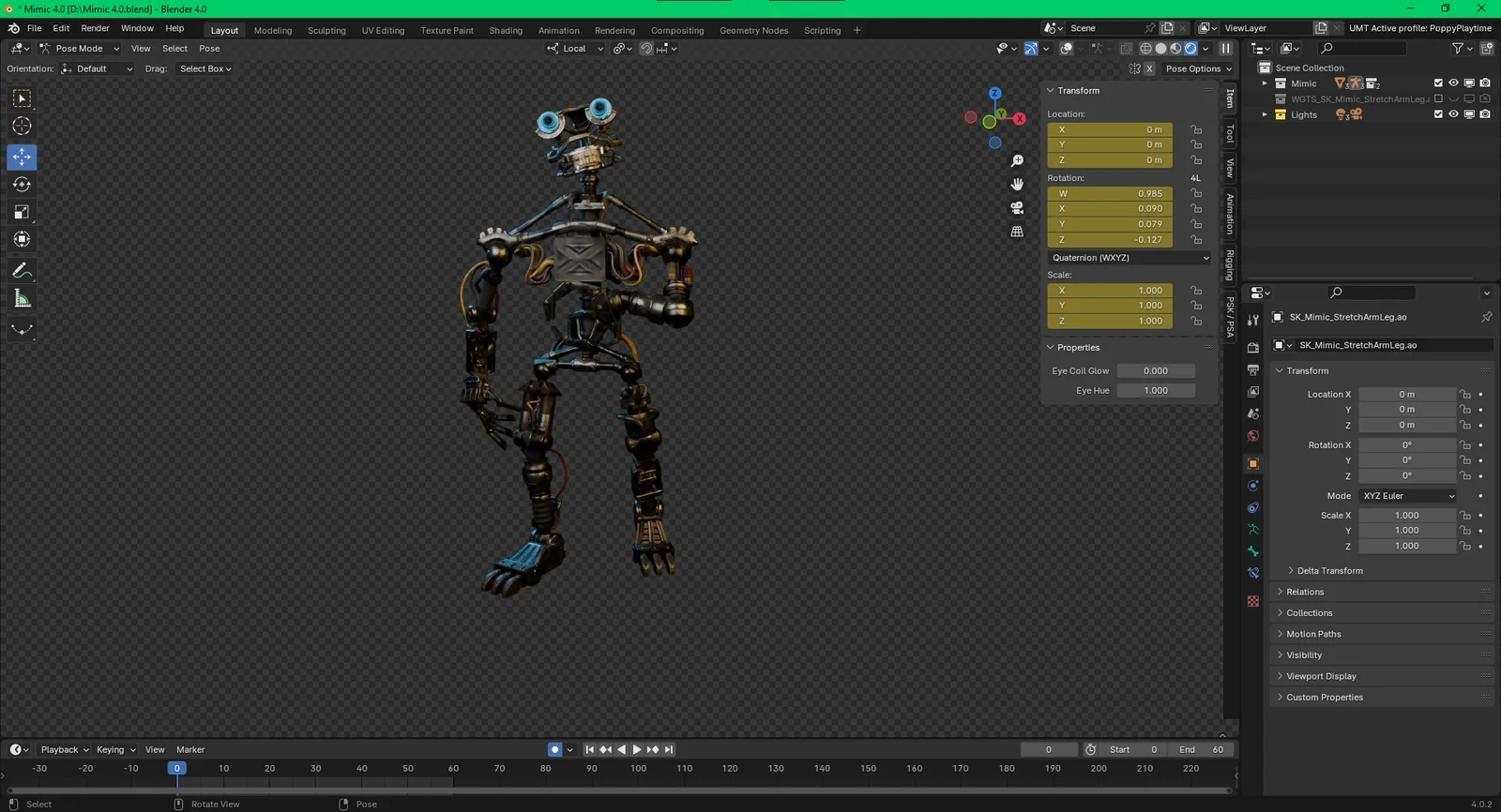1501x812 pixels.
Task: Activate the Rotate tool
Action: [x=22, y=185]
